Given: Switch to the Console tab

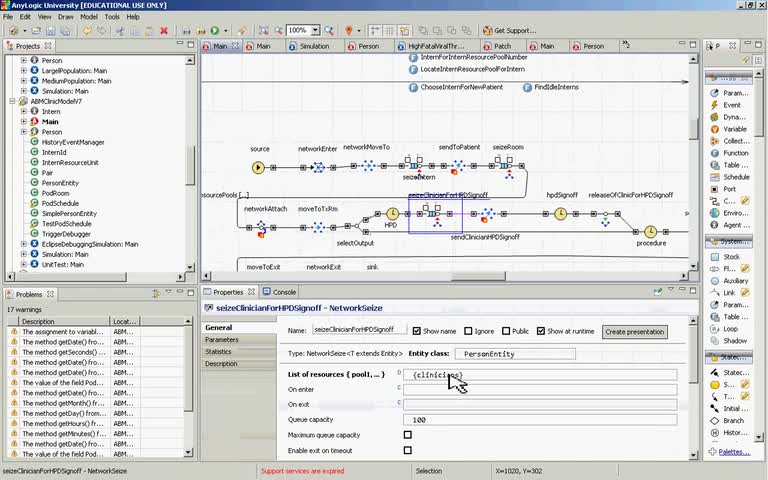Looking at the screenshot, I should [x=279, y=292].
